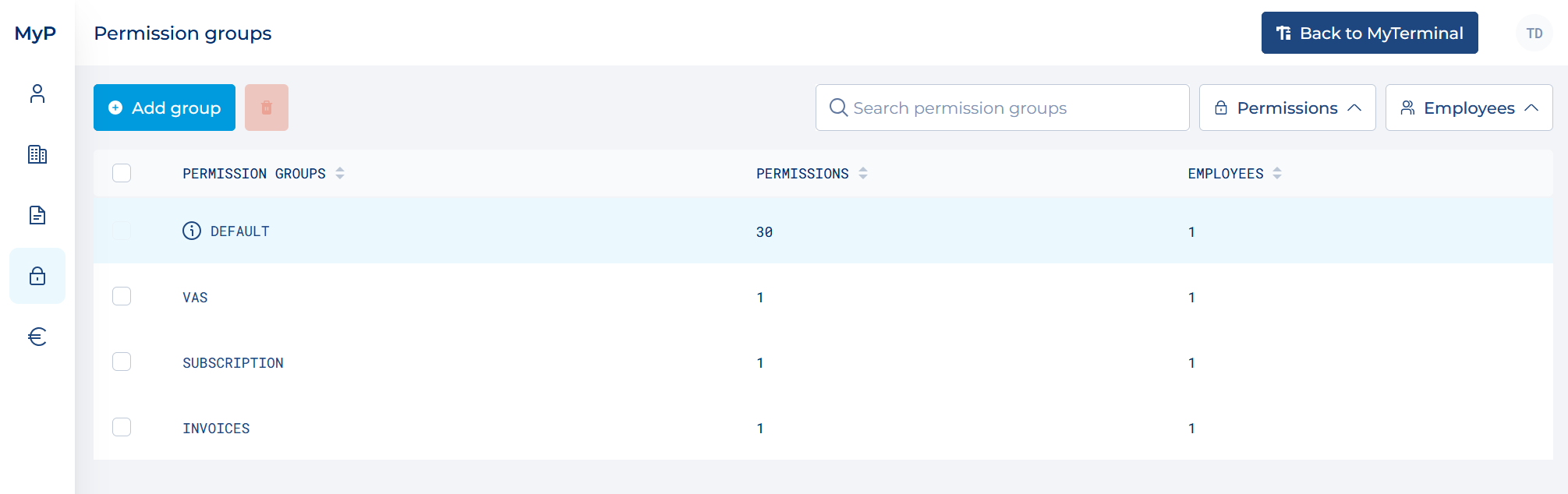Expand the Permissions filter dropdown
This screenshot has height=494, width=1568.
tap(1287, 108)
